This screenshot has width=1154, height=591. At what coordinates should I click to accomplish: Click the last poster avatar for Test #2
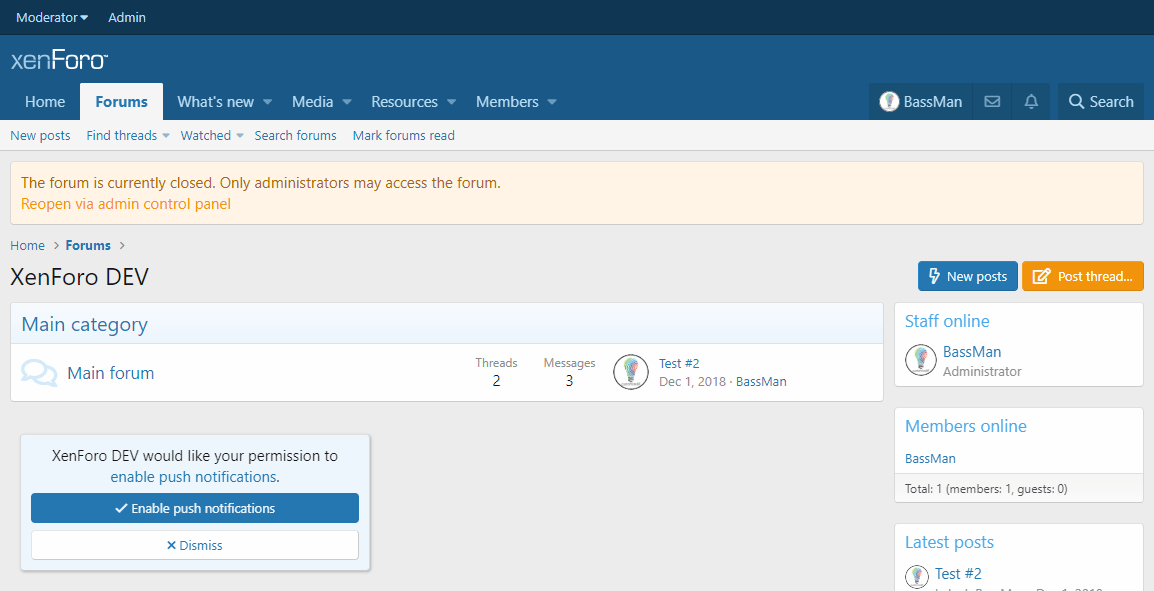click(630, 372)
